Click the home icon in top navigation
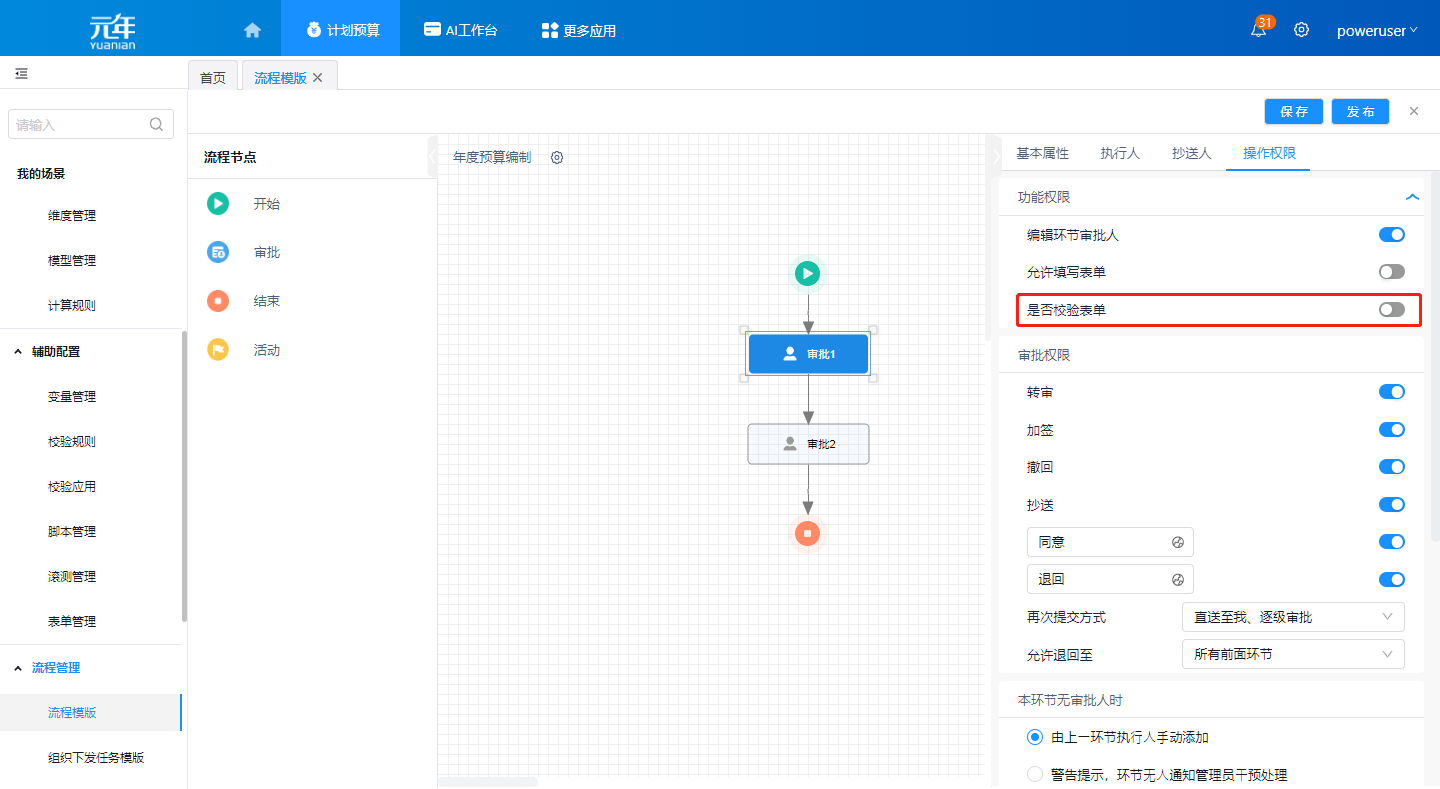Viewport: 1440px width, 789px height. [252, 30]
